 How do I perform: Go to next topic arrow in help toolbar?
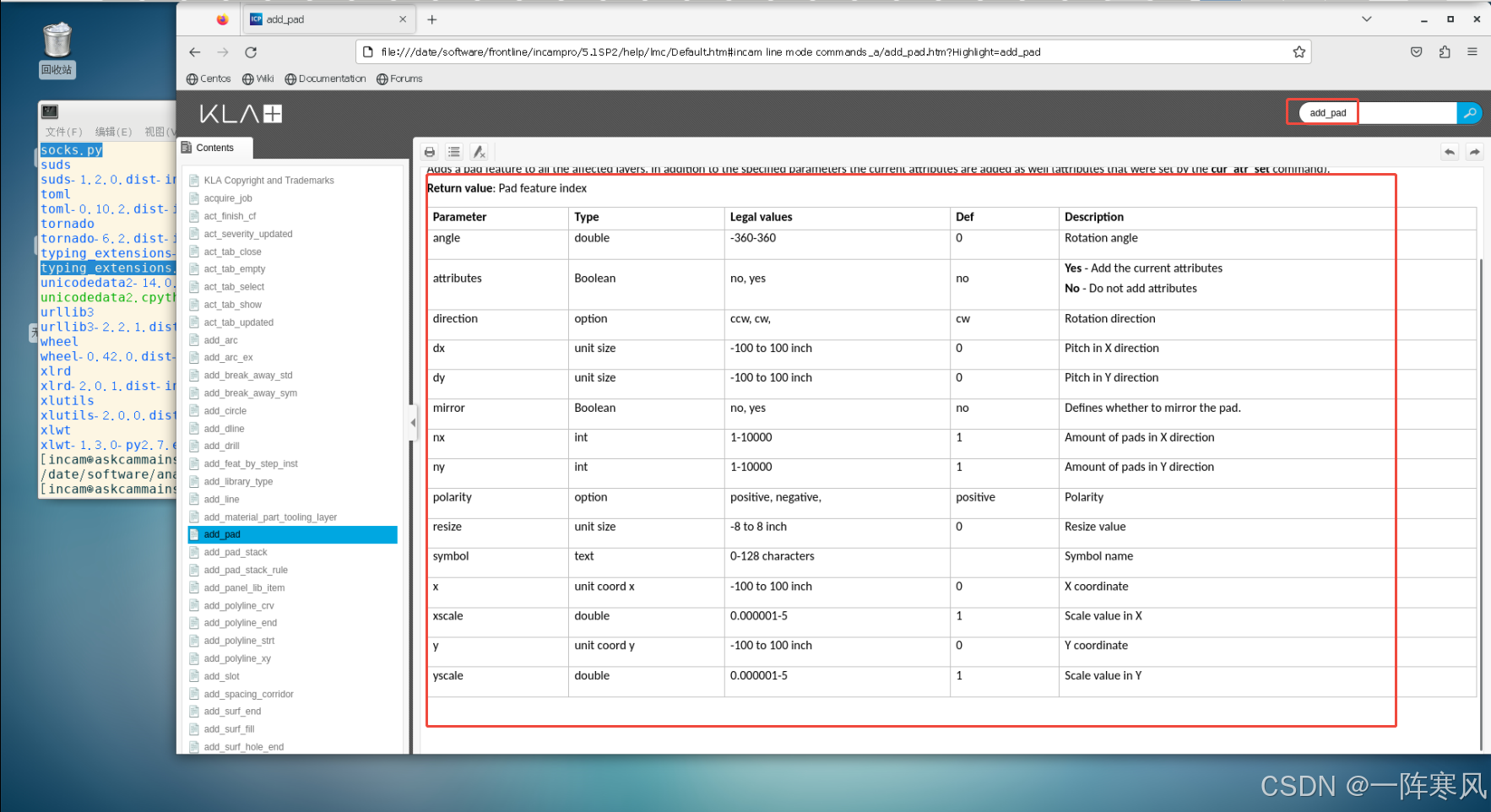click(x=1474, y=152)
